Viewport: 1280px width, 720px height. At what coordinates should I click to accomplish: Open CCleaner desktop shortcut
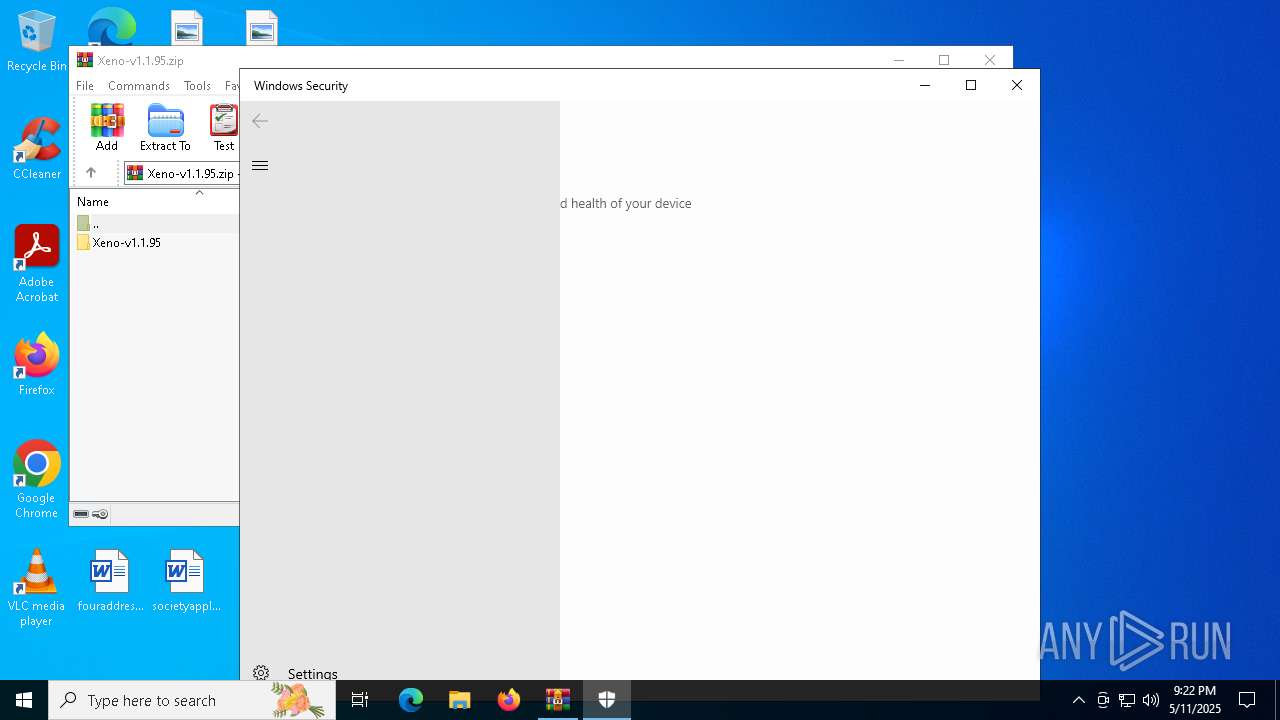pyautogui.click(x=37, y=149)
